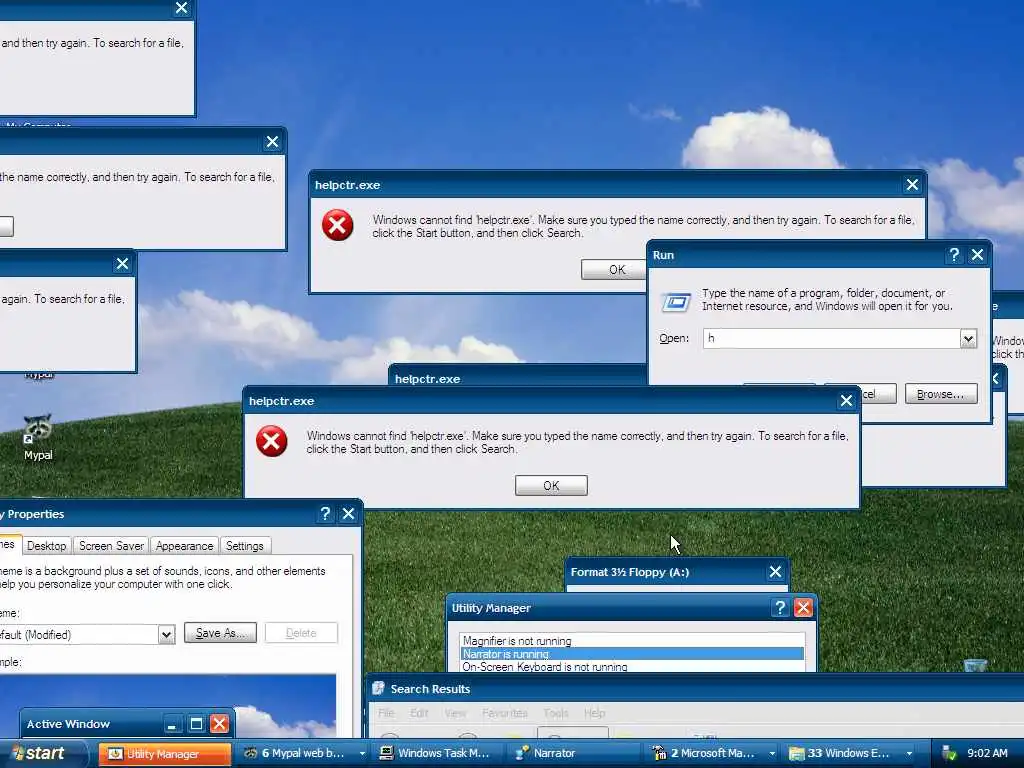Switch to the Settings tab
1024x768 pixels.
click(244, 545)
